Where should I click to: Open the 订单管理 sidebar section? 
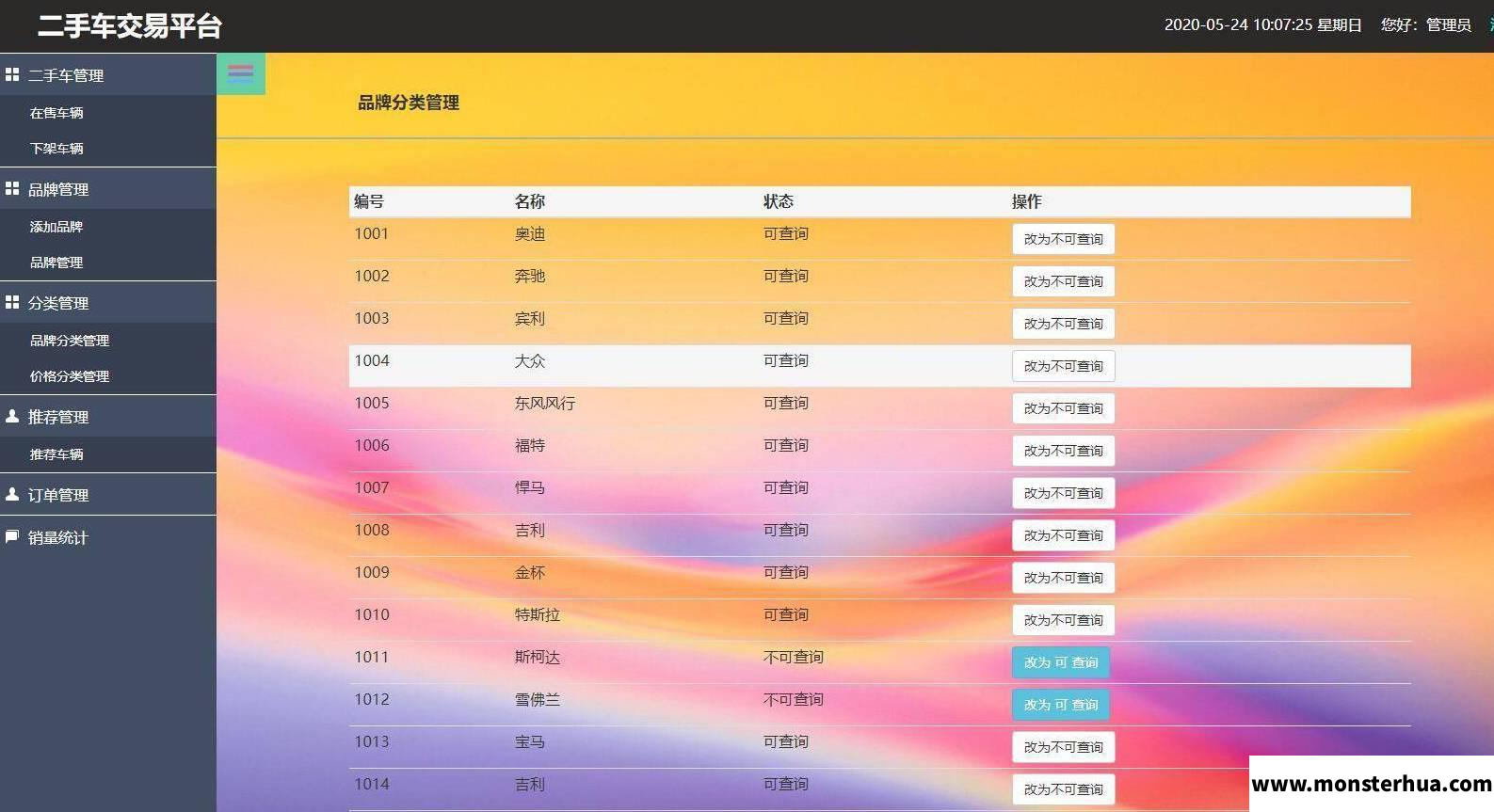pyautogui.click(x=108, y=494)
